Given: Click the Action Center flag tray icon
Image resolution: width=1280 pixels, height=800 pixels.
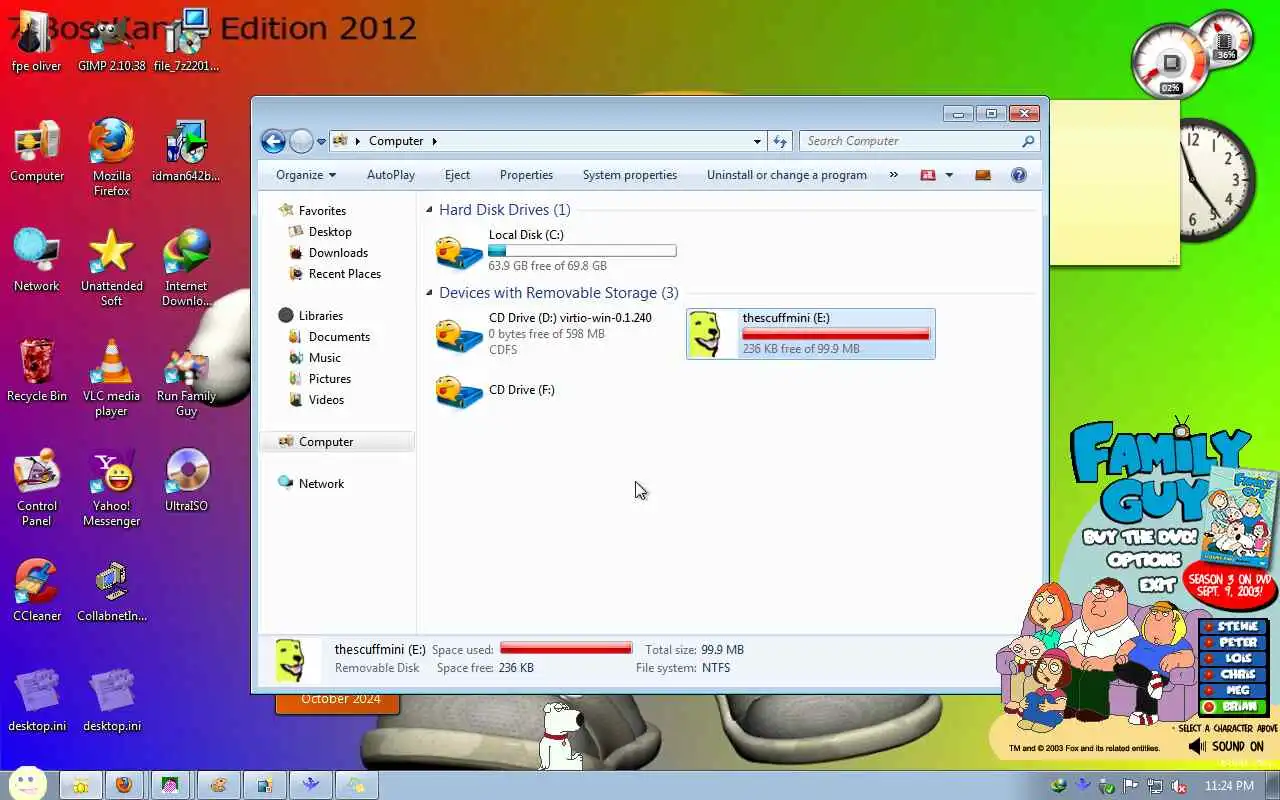Looking at the screenshot, I should 1131,786.
